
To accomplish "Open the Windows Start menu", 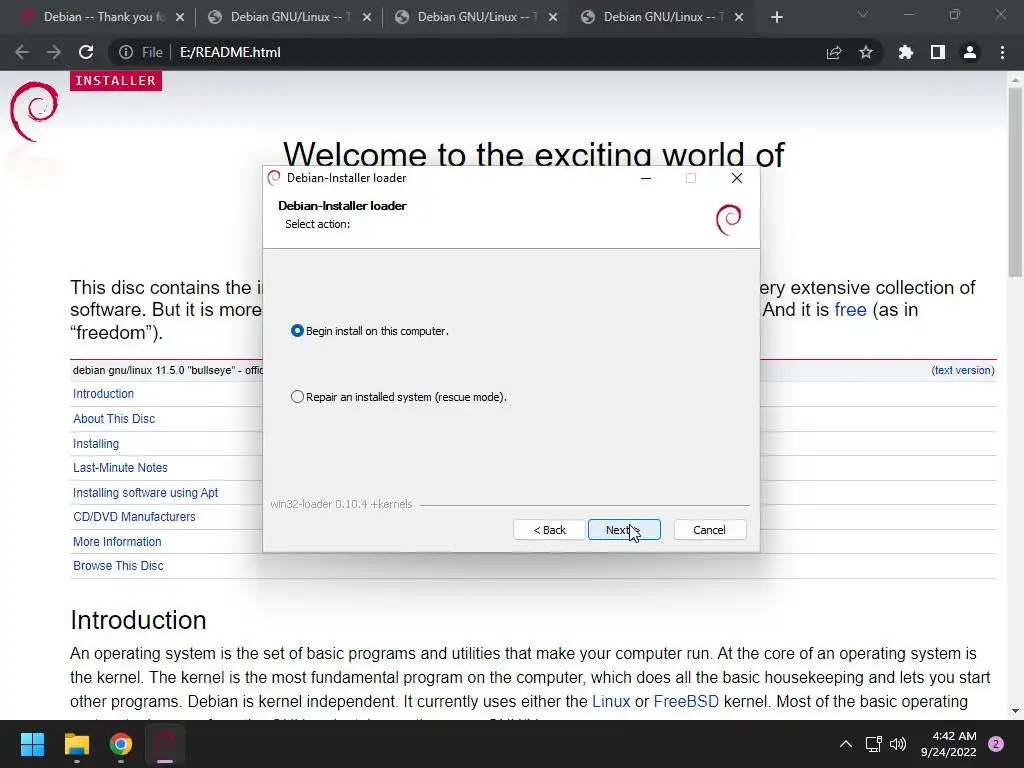I will [32, 744].
